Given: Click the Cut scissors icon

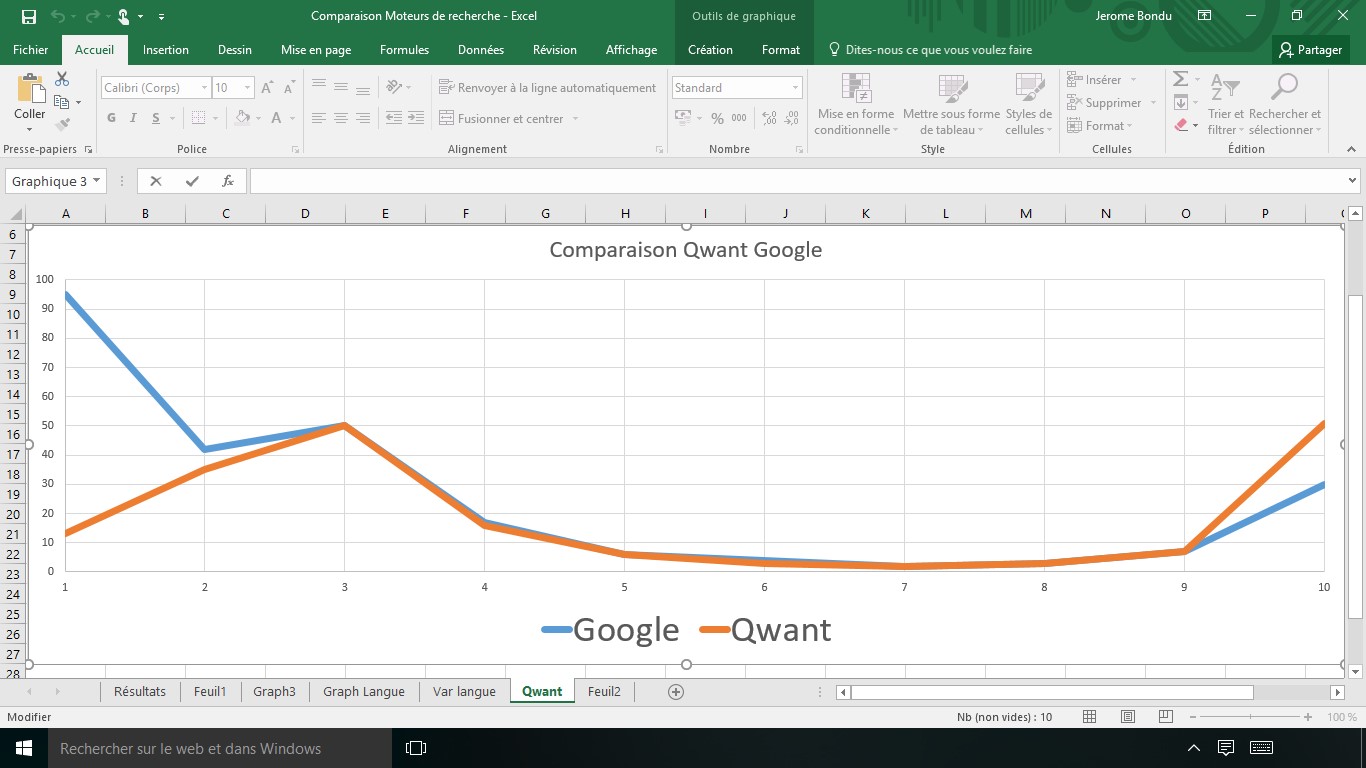Looking at the screenshot, I should pos(62,79).
